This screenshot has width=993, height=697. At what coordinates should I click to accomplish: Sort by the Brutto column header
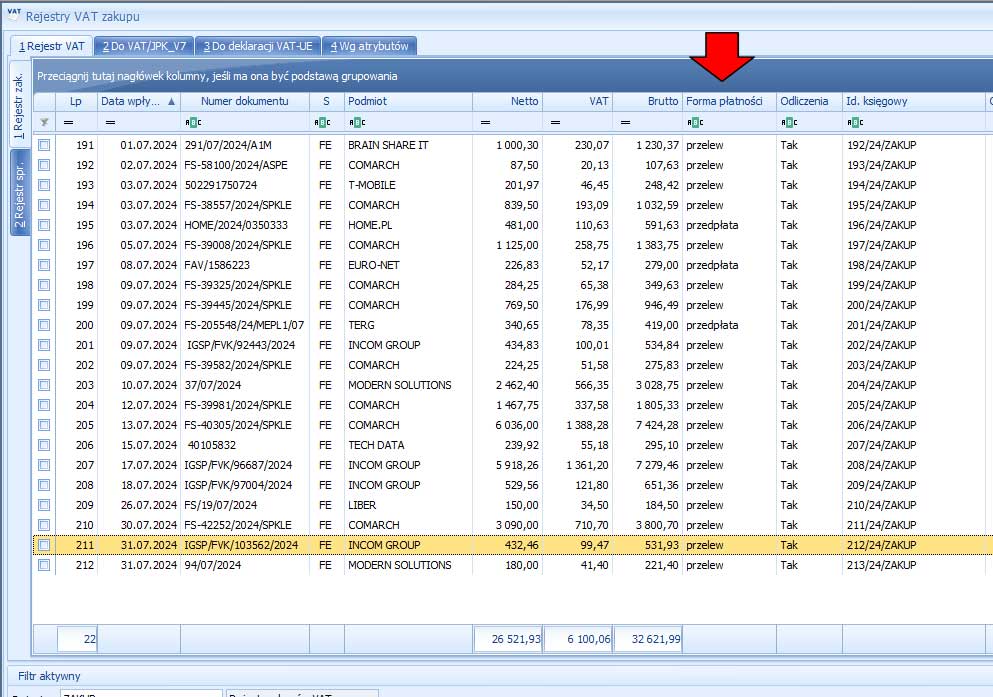(x=647, y=101)
